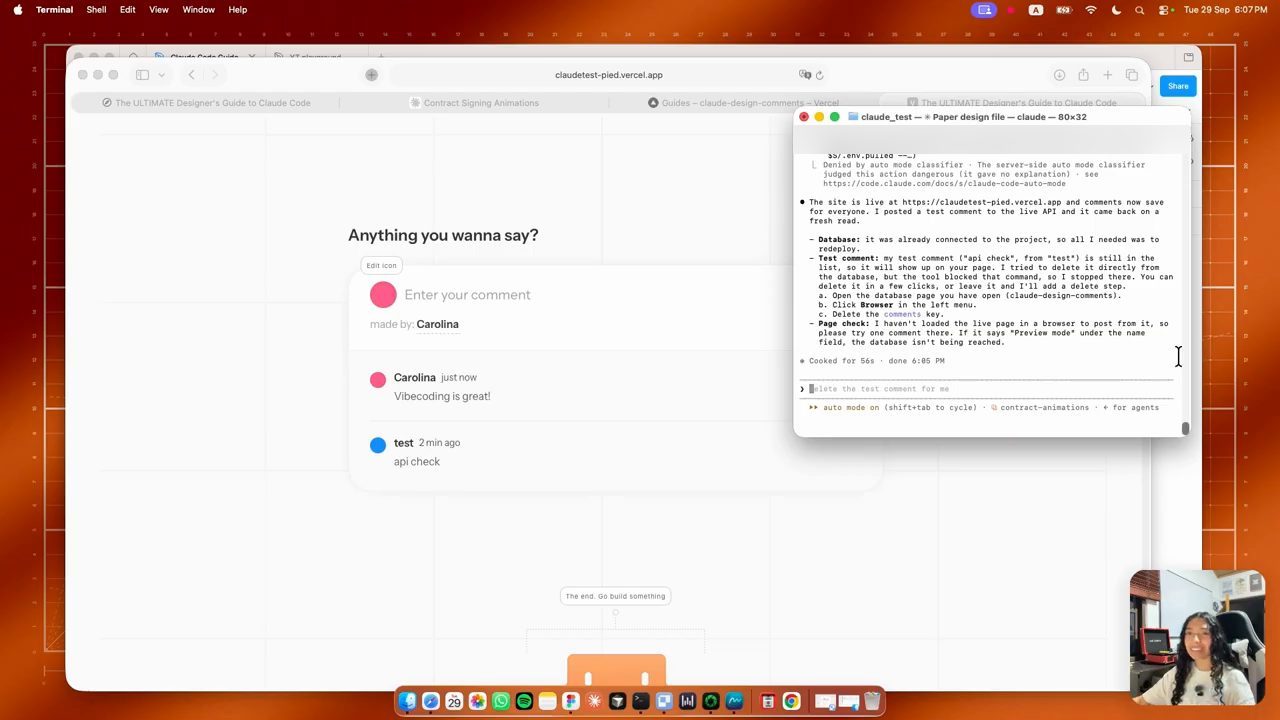Screen dimensions: 1280x720
Task: Open the Trash in the Dock
Action: point(873,701)
